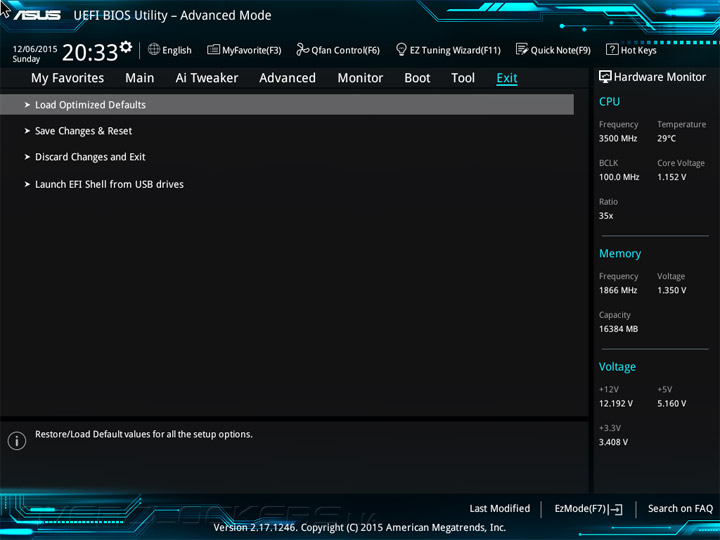Image resolution: width=720 pixels, height=540 pixels.
Task: Launch EZ Tuning Wizard lightbulb icon
Action: (x=401, y=49)
